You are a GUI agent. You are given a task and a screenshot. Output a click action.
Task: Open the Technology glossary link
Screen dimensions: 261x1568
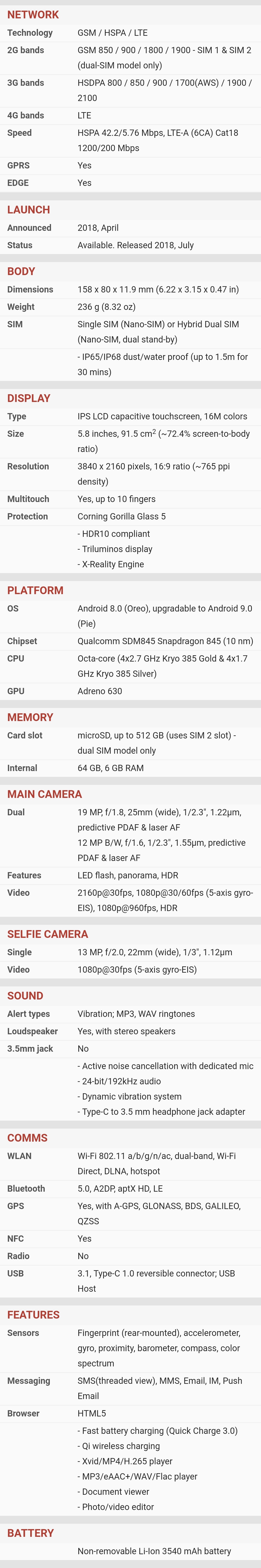click(30, 33)
